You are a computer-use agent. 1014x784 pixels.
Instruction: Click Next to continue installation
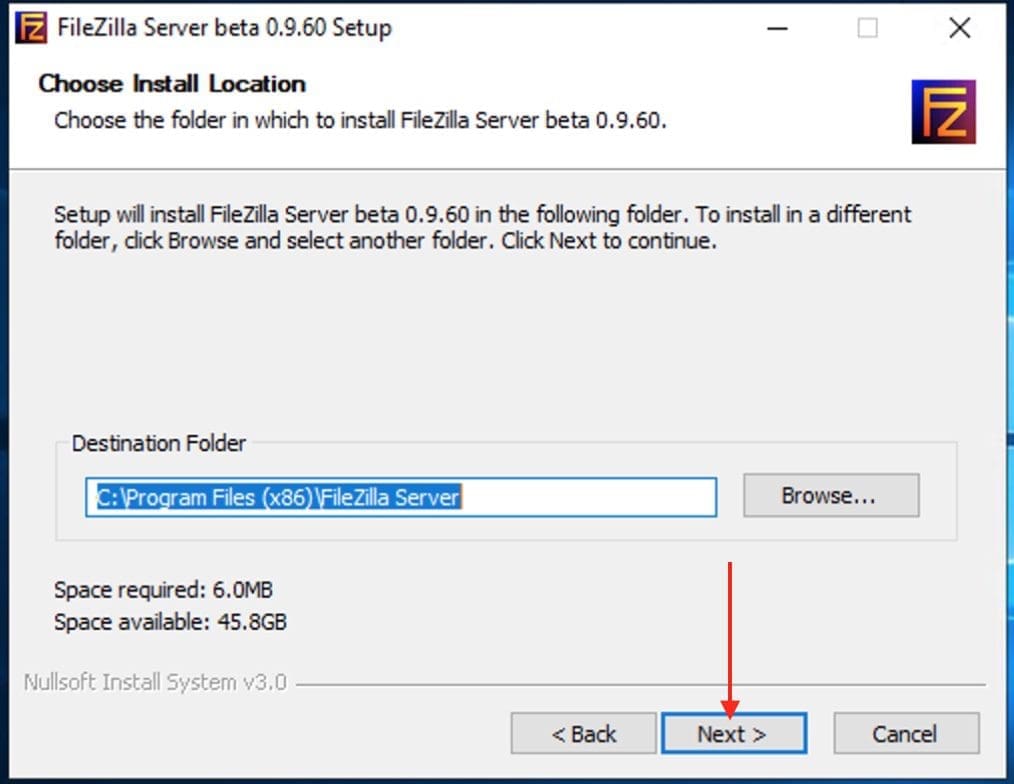pos(735,733)
